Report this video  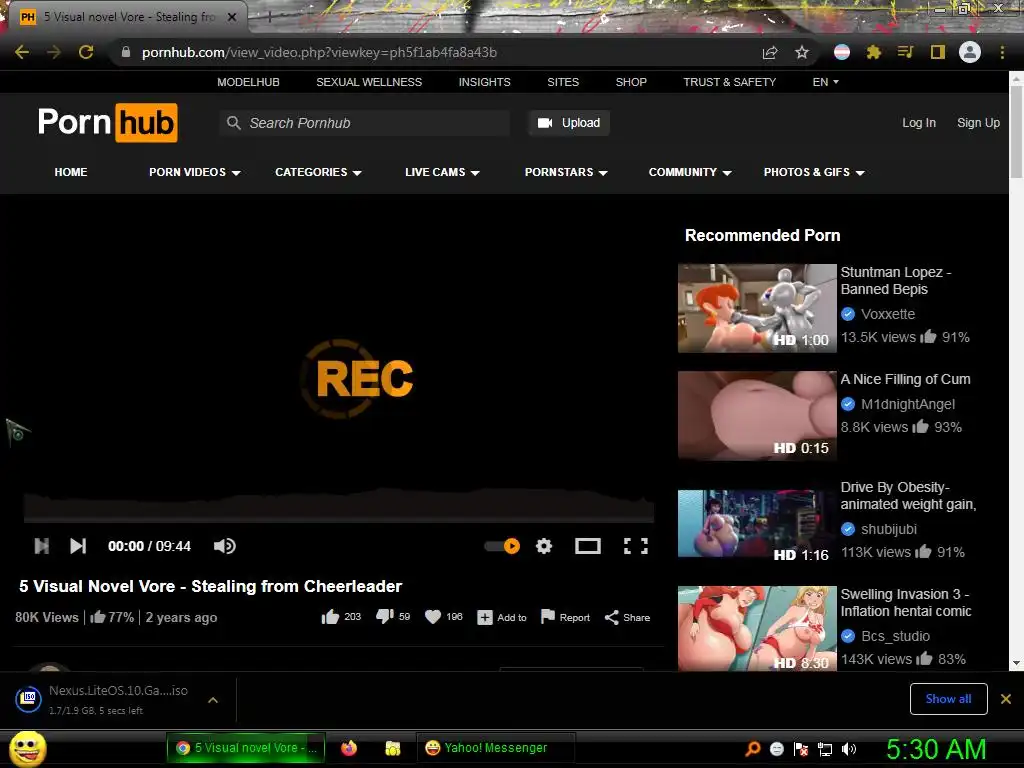click(x=565, y=617)
